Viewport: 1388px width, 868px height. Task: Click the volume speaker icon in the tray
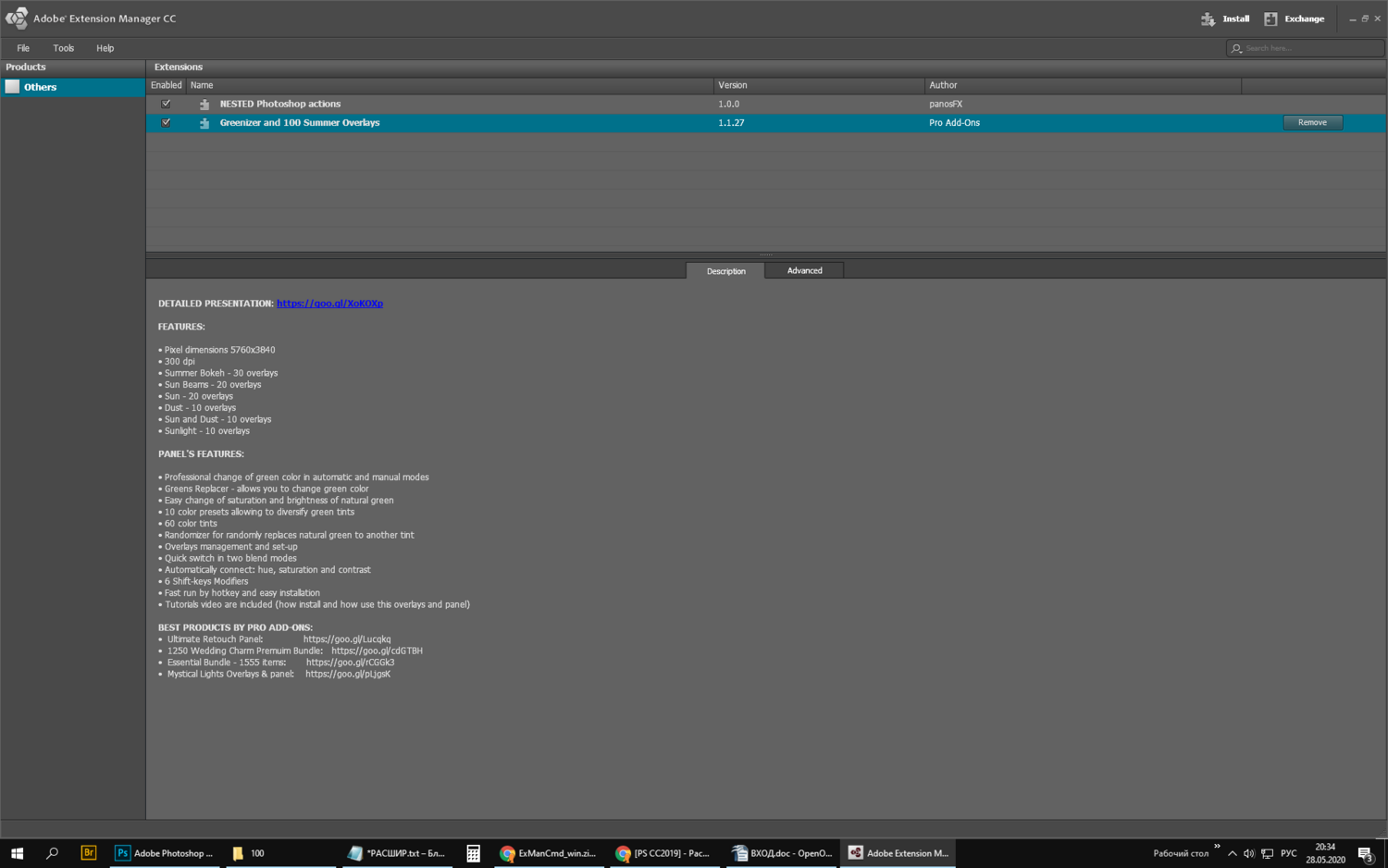point(1248,853)
